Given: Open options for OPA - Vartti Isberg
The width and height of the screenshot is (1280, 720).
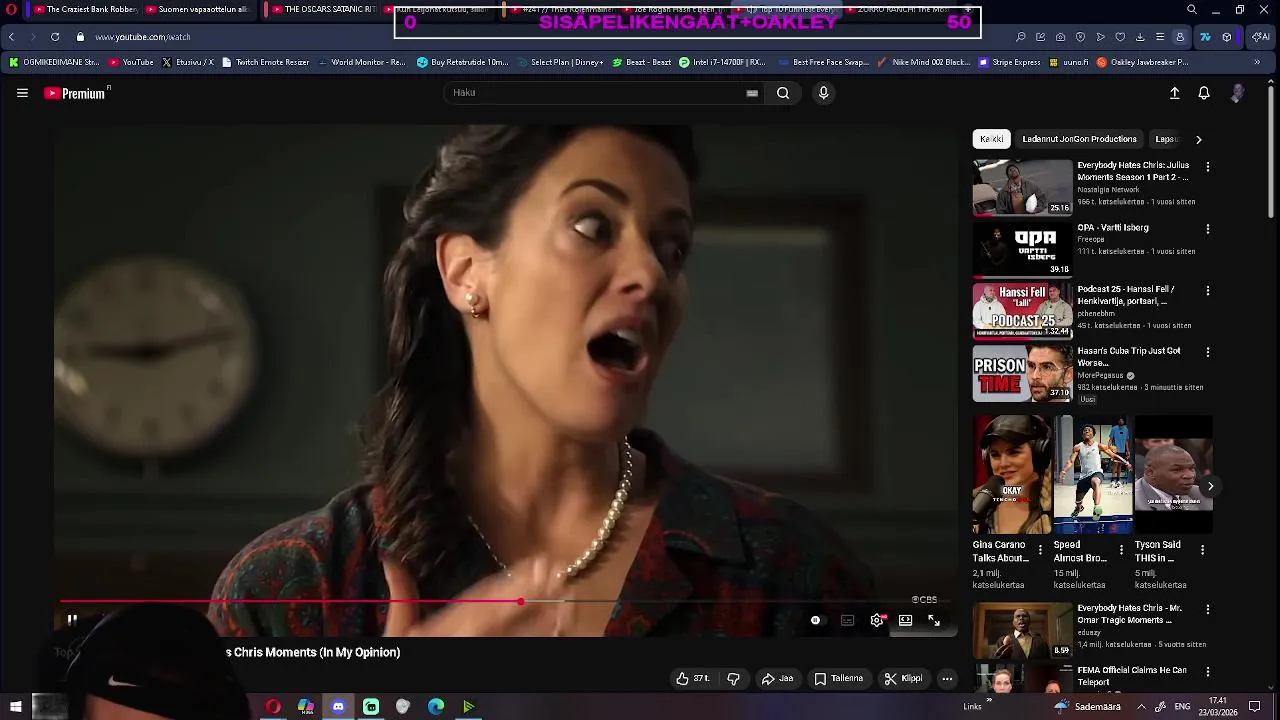Looking at the screenshot, I should [1208, 229].
